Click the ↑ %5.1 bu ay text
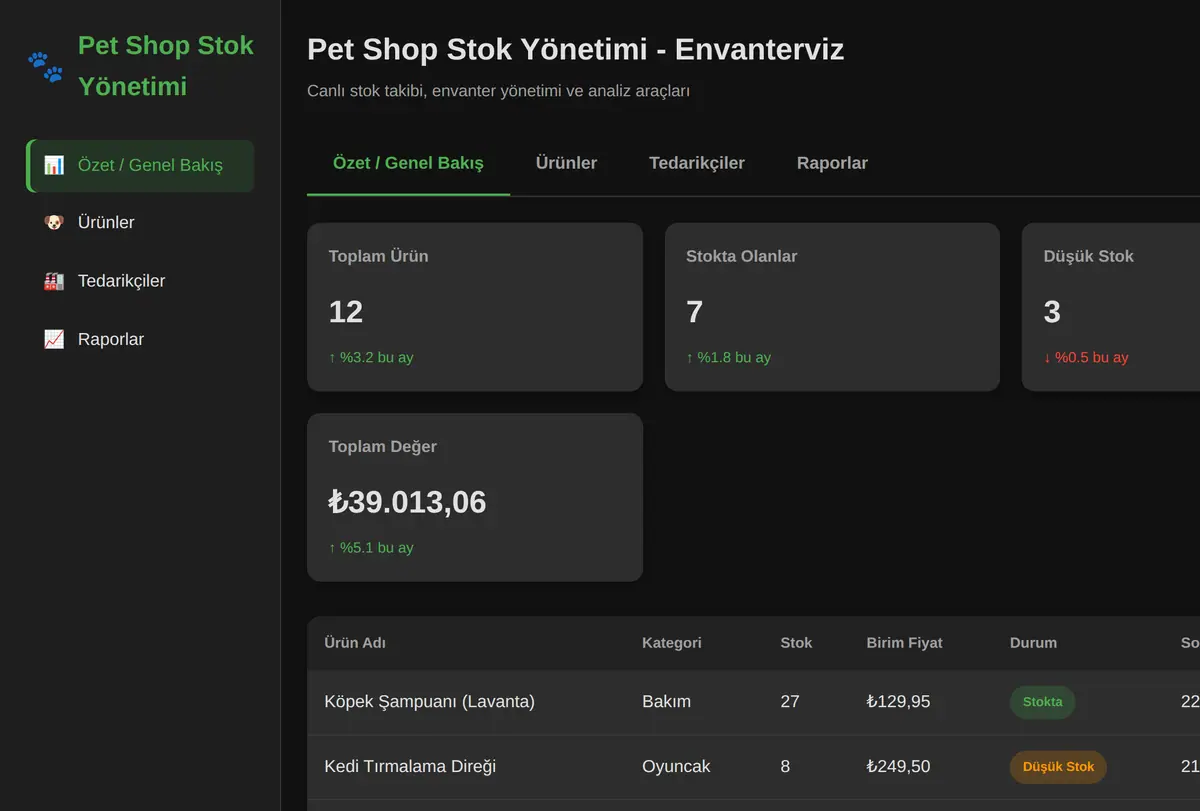This screenshot has width=1200, height=811. 371,547
